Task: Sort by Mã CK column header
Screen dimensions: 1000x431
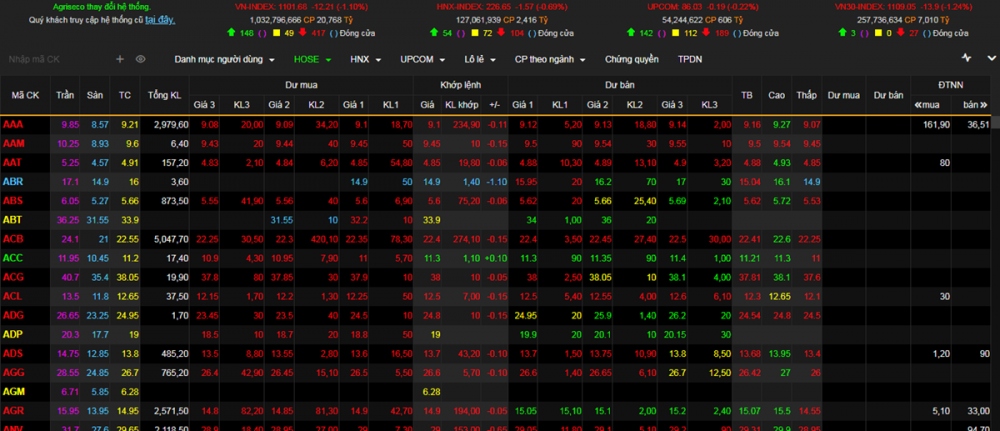Action: (x=26, y=95)
